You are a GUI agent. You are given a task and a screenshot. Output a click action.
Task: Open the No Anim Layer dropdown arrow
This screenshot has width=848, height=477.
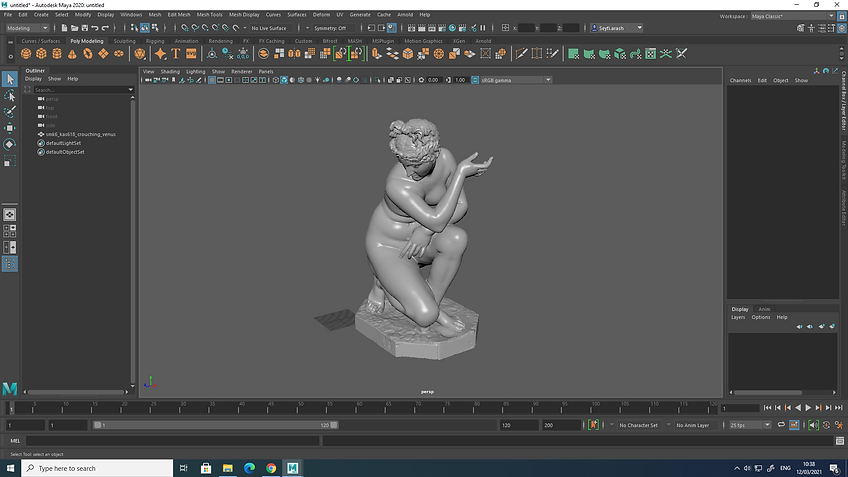pyautogui.click(x=668, y=425)
